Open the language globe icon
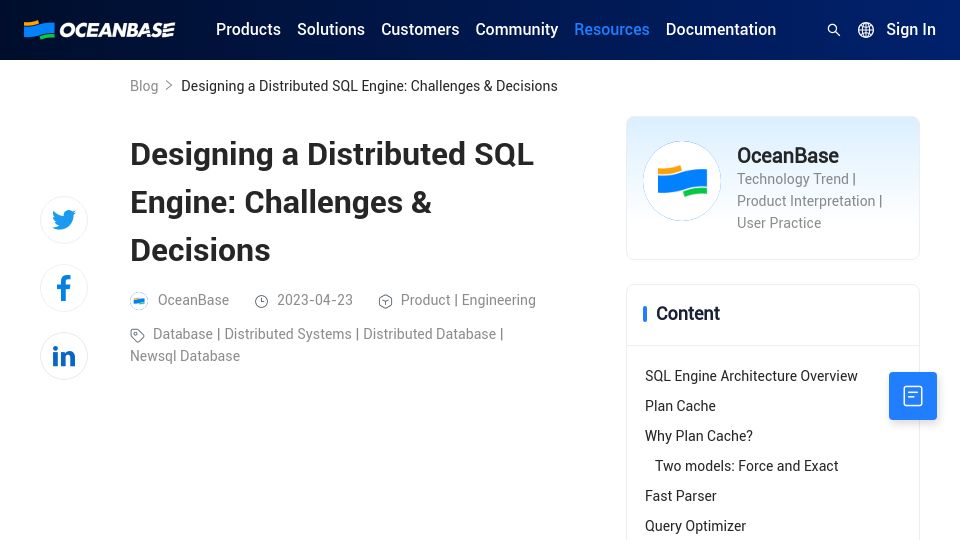960x540 pixels. (x=866, y=29)
